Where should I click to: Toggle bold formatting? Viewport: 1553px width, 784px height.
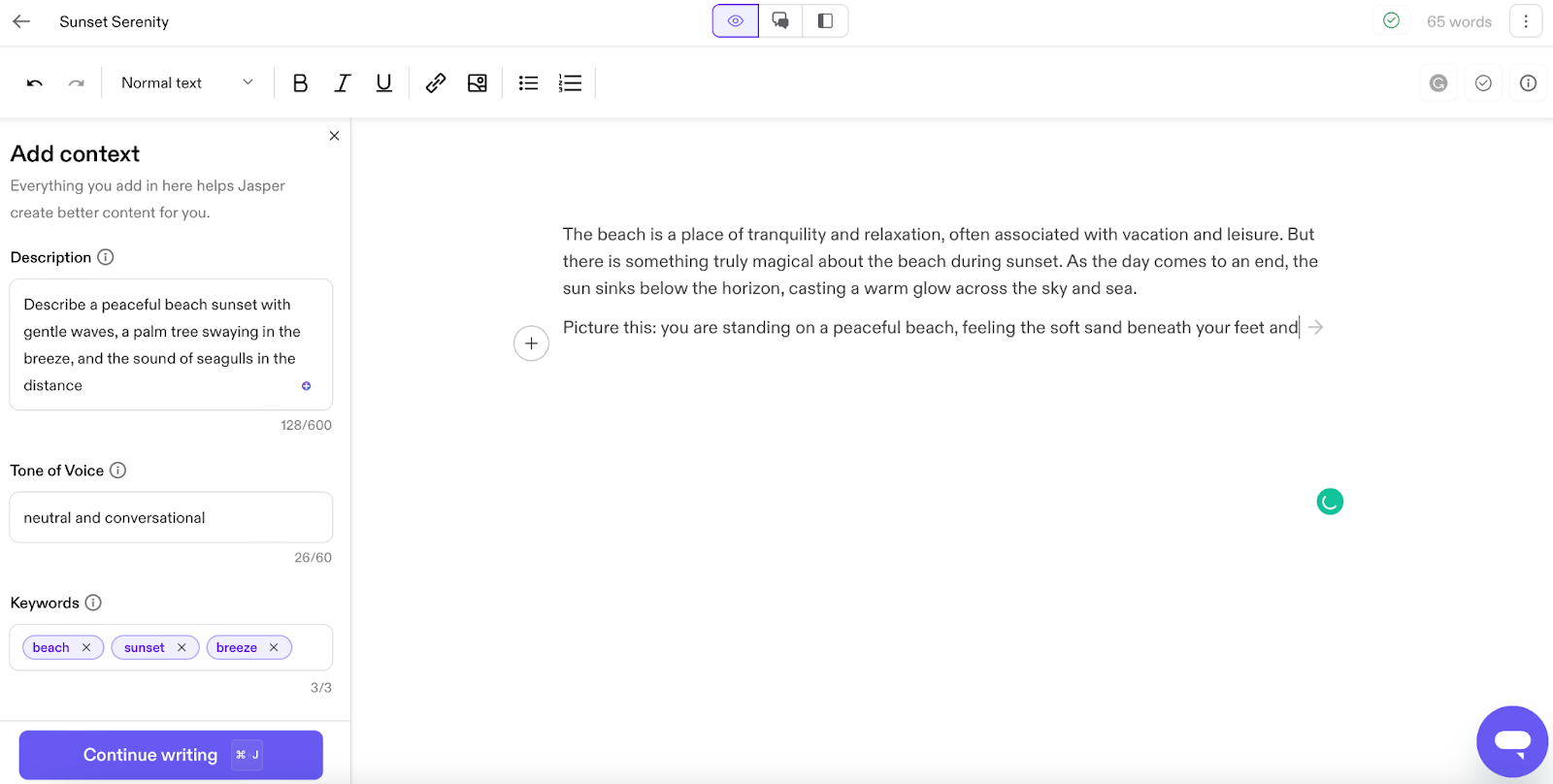[x=300, y=83]
